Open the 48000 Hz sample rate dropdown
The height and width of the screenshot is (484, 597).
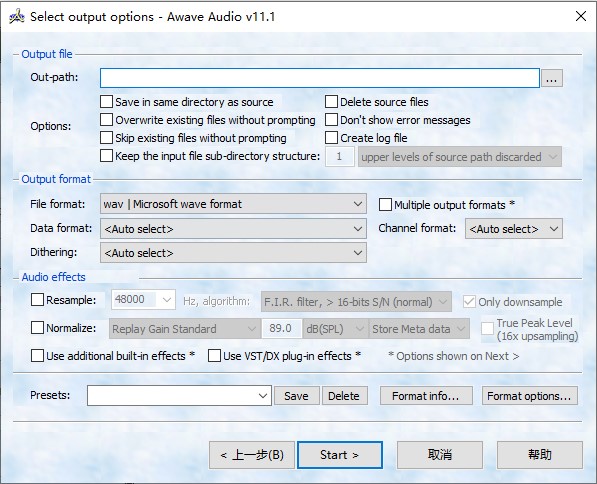[x=144, y=300]
